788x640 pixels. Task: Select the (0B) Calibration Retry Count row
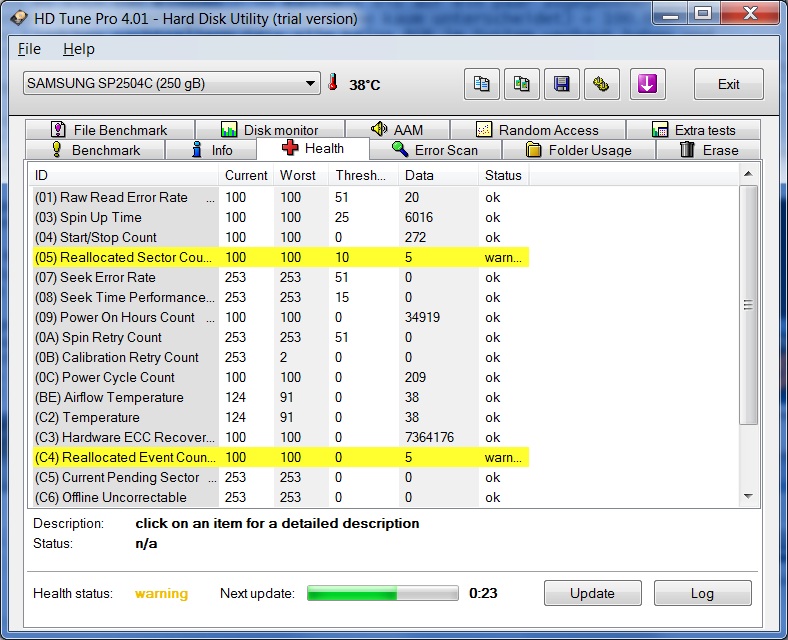[280, 357]
